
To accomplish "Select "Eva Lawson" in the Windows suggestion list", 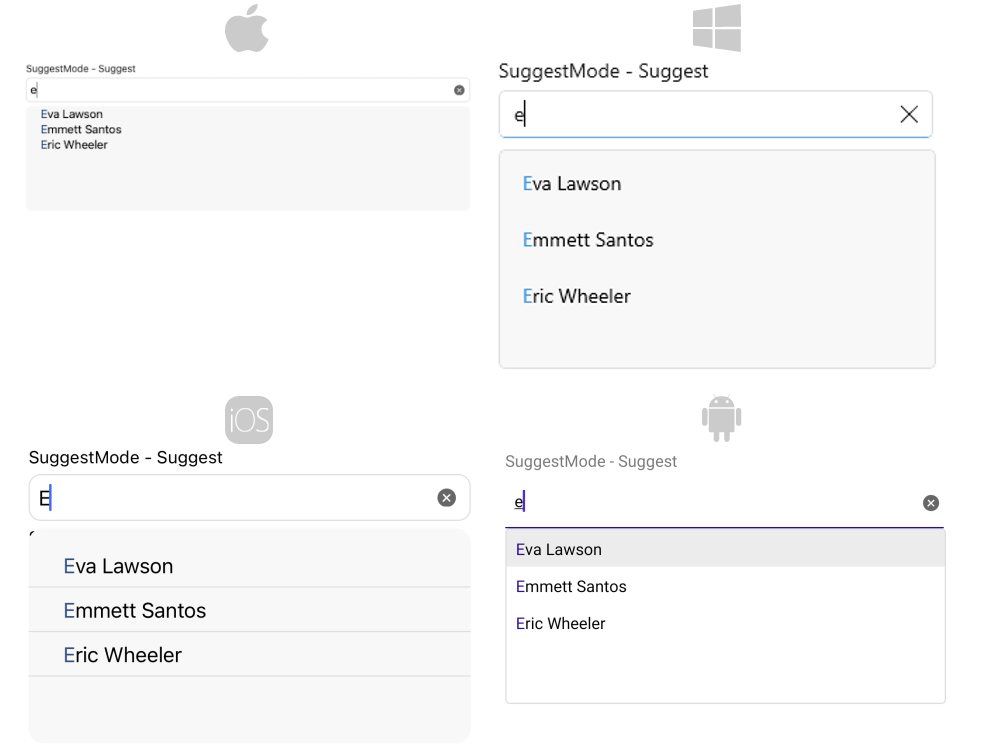I will pos(571,183).
